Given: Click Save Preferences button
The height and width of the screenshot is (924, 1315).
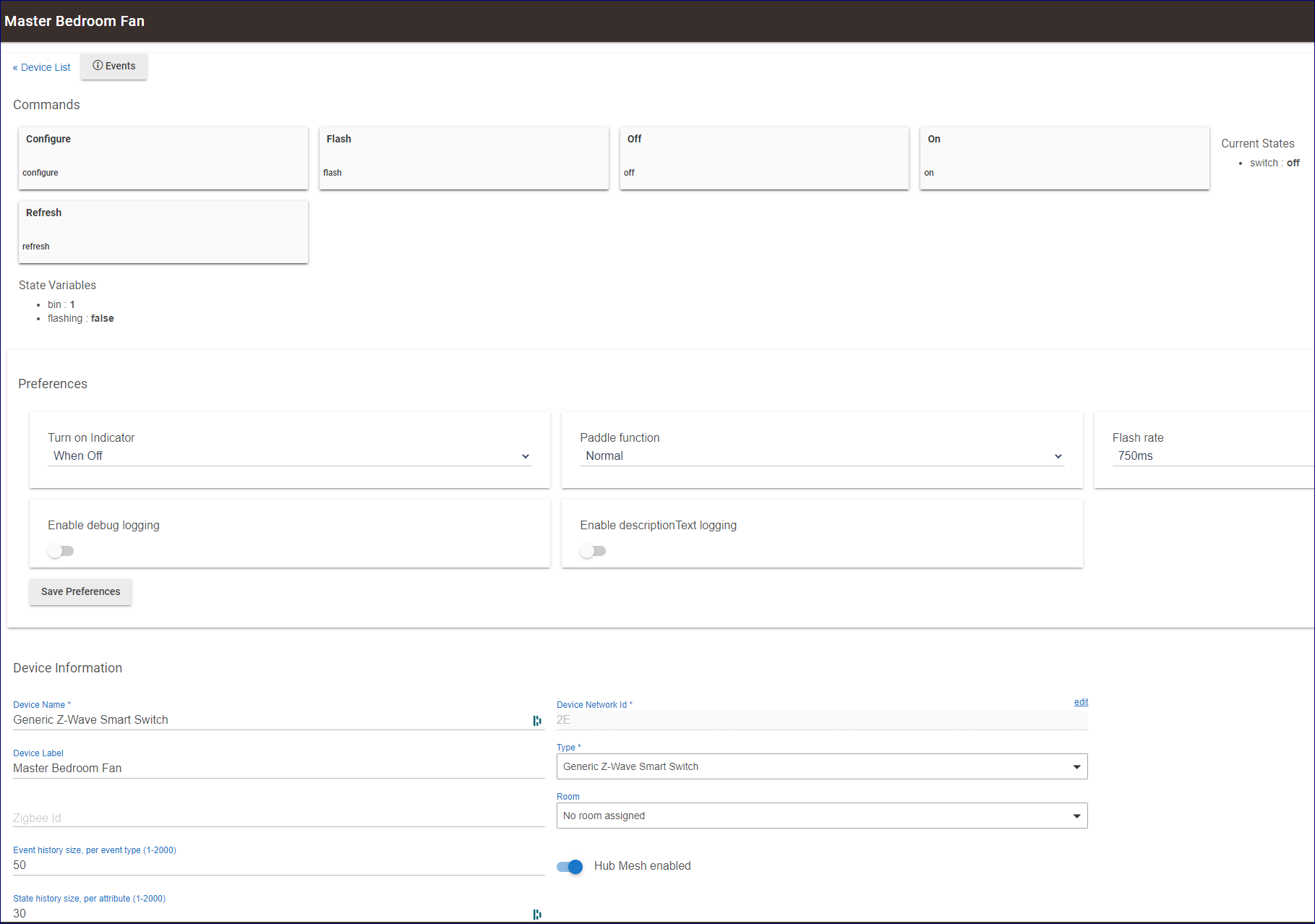Looking at the screenshot, I should coord(81,591).
